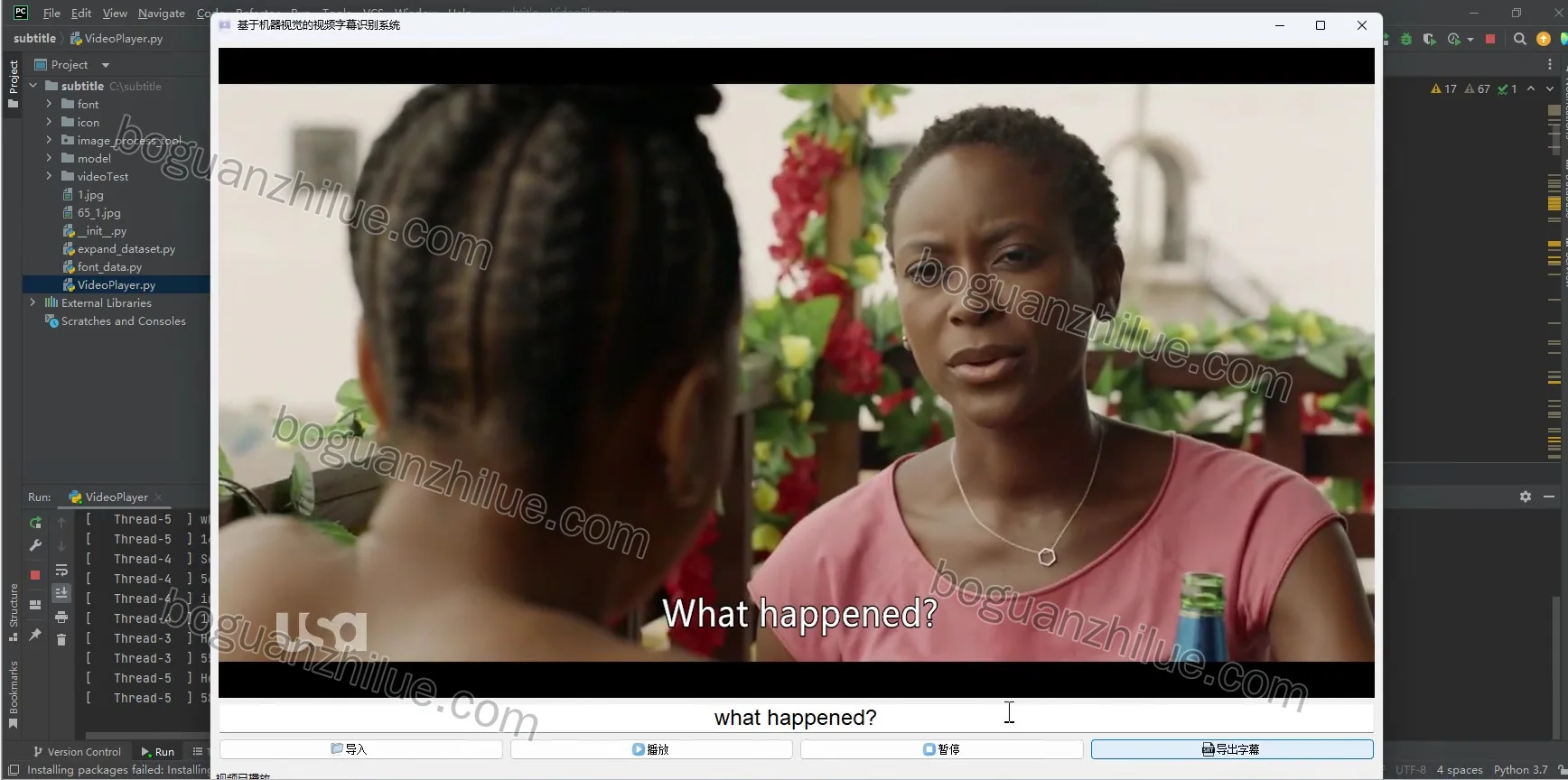Toggle scroll to end in Run console
The image size is (1568, 780).
click(61, 593)
